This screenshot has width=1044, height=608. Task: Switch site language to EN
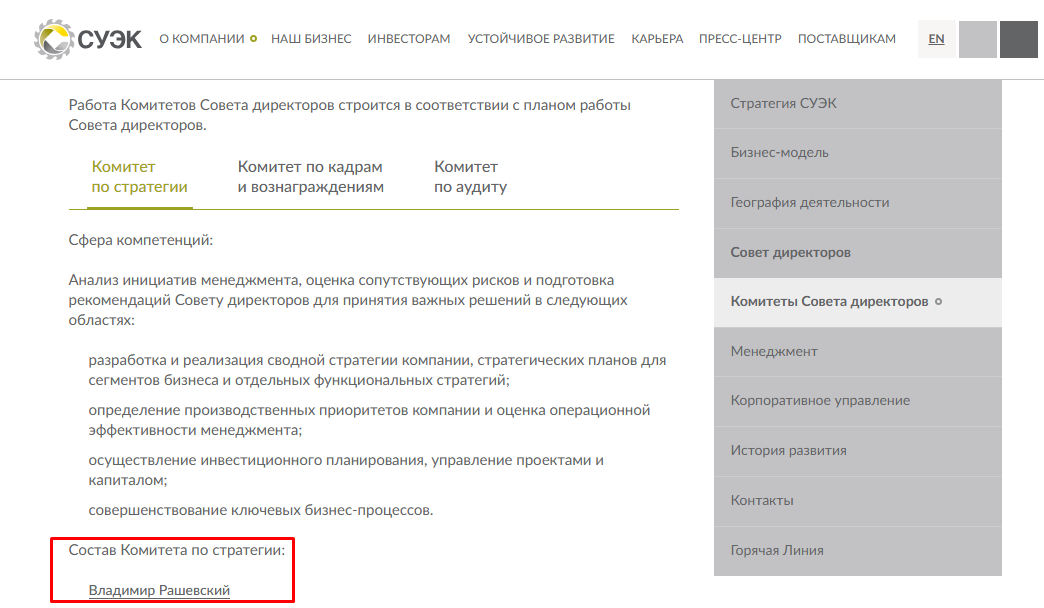pyautogui.click(x=936, y=39)
